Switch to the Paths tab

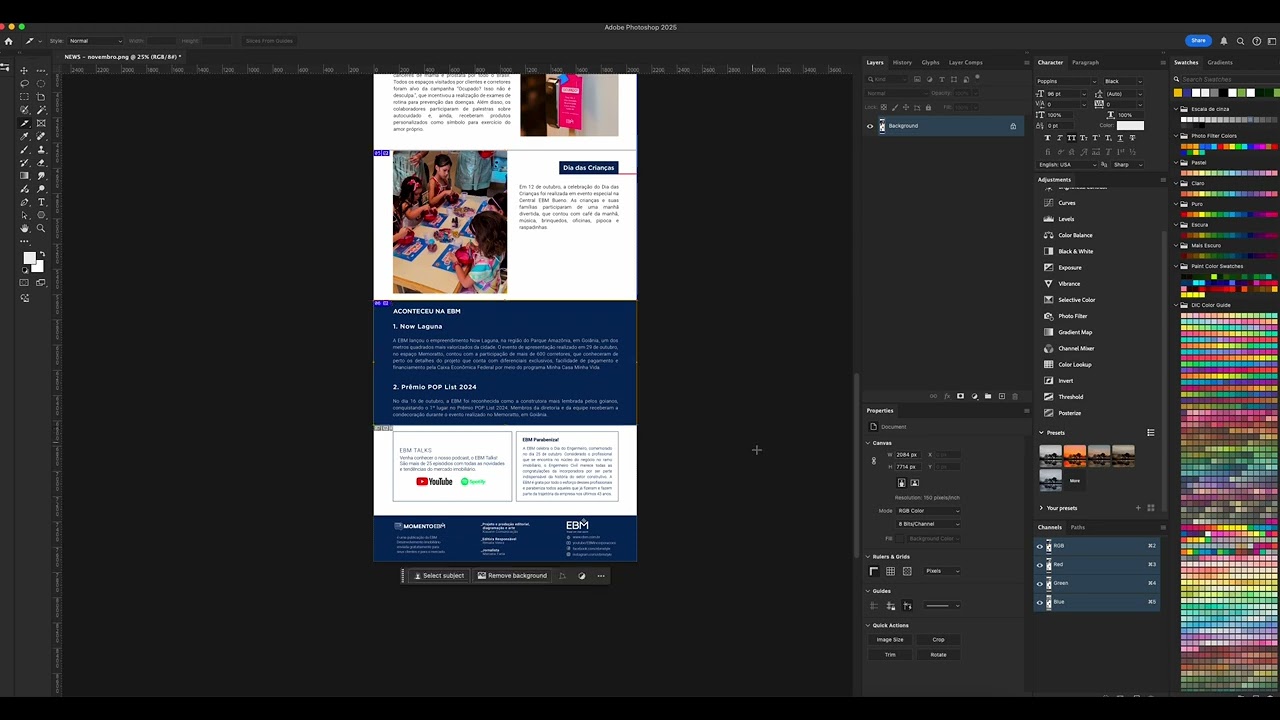coord(1078,527)
